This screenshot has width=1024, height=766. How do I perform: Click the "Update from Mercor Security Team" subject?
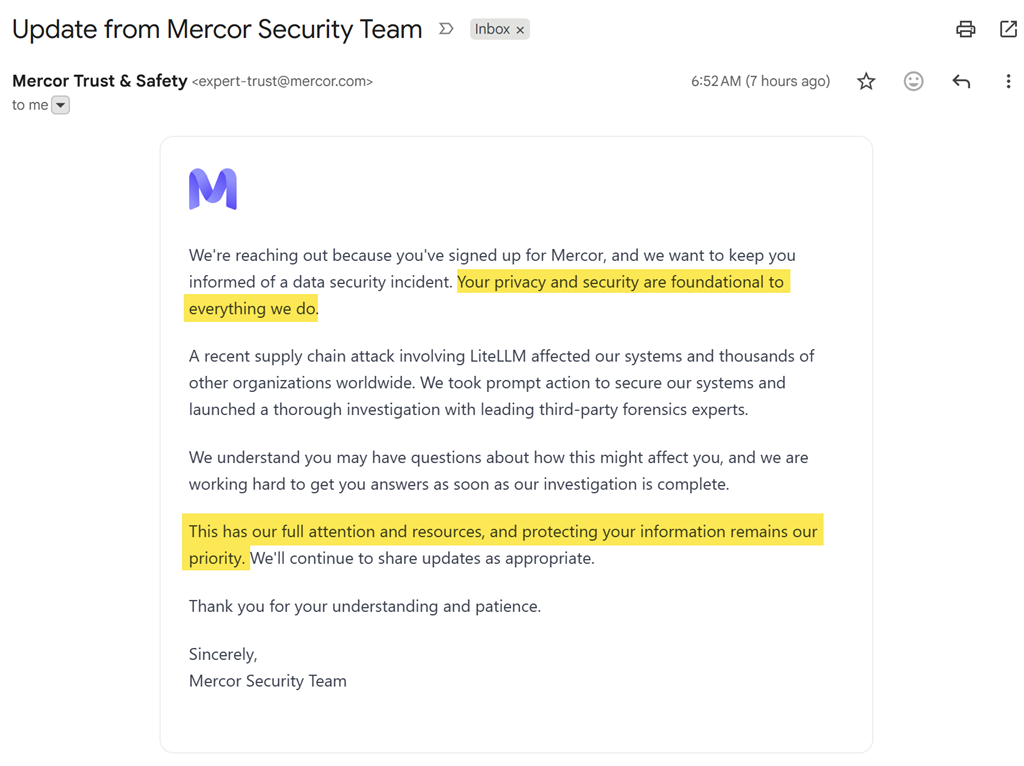(217, 29)
